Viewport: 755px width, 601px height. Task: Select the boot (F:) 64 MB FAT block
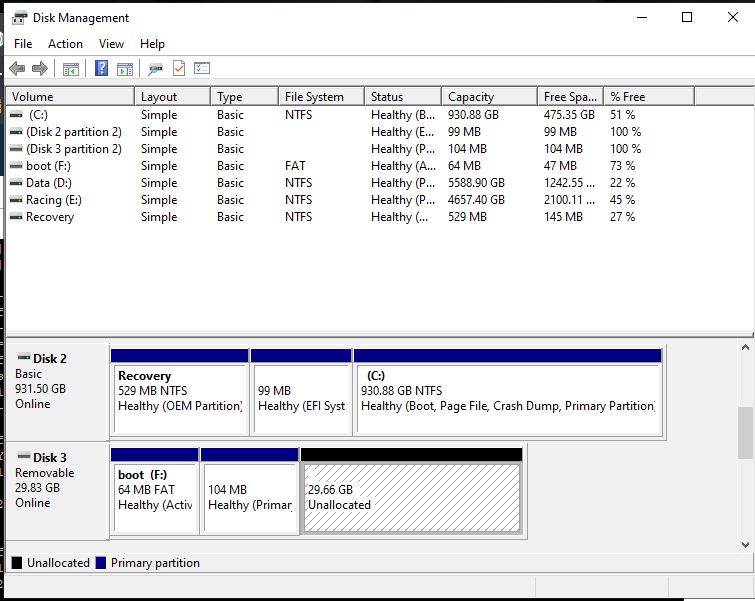pos(155,491)
